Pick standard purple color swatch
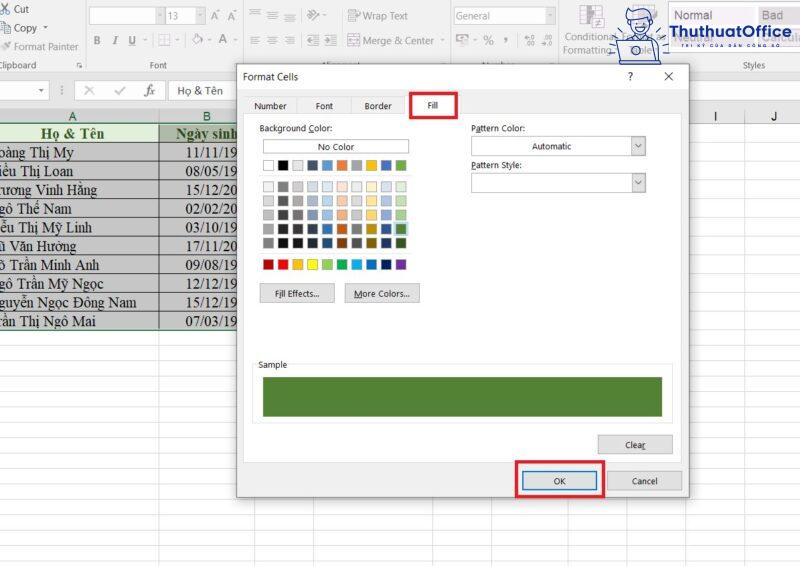 coord(401,264)
